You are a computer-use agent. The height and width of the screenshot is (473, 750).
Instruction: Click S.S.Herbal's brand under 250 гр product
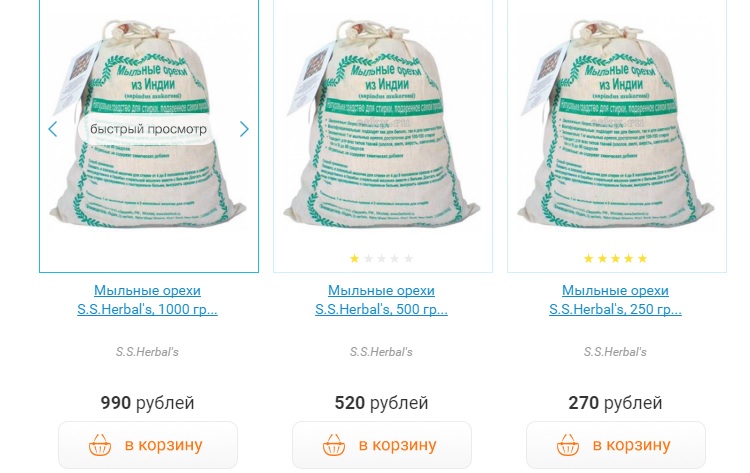pyautogui.click(x=615, y=352)
